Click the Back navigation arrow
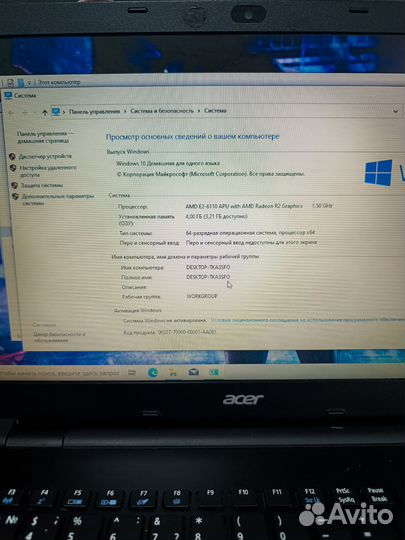405x540 pixels. 11,112
